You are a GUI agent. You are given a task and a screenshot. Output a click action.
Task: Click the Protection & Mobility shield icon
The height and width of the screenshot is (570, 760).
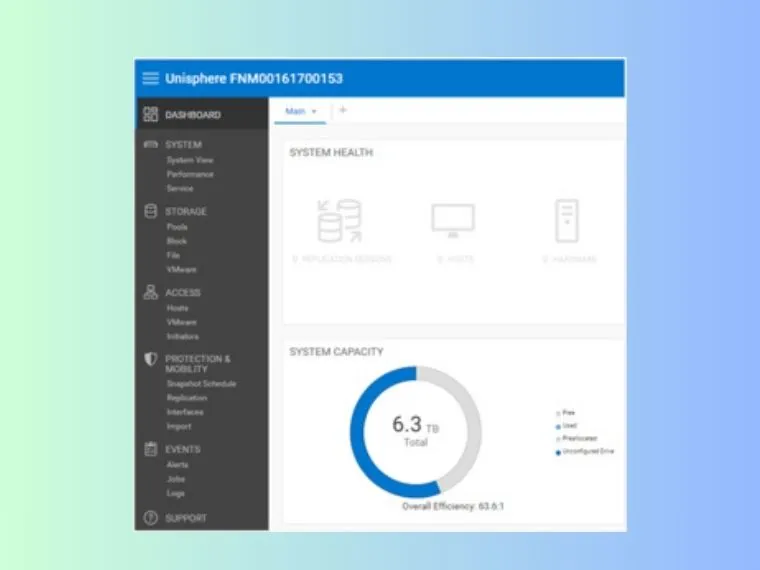click(151, 359)
